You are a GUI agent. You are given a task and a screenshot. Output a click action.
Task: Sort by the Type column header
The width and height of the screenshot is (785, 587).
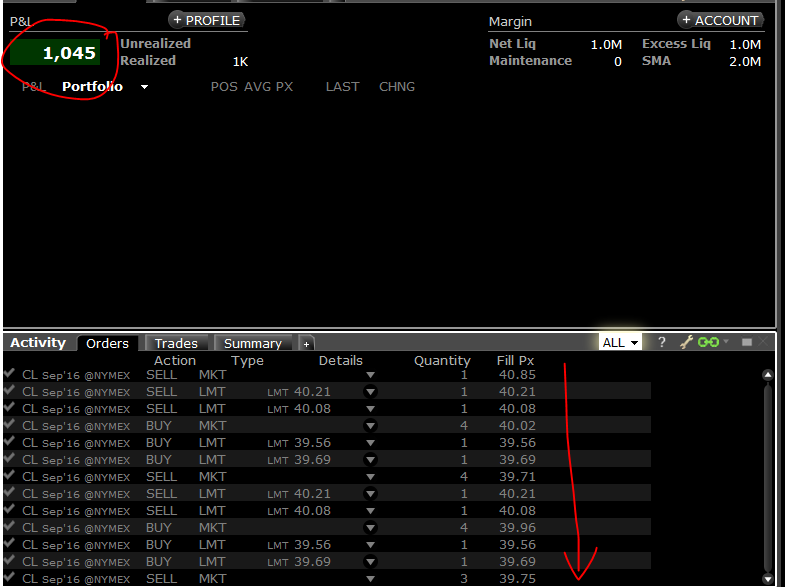(247, 360)
